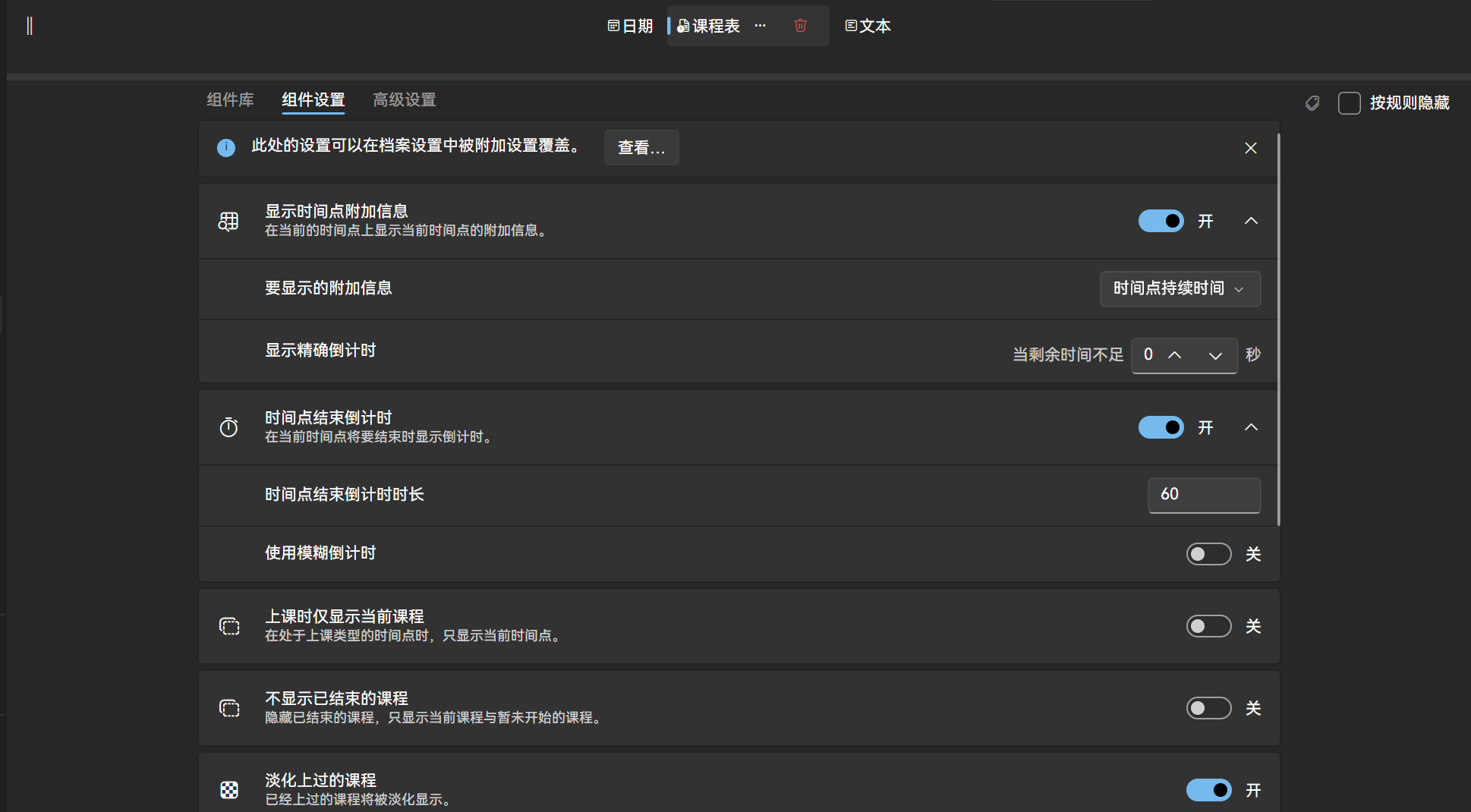Screen dimensions: 1471x812
Task: Increment the 当剩余时间不足 seconds value
Action: [1173, 355]
